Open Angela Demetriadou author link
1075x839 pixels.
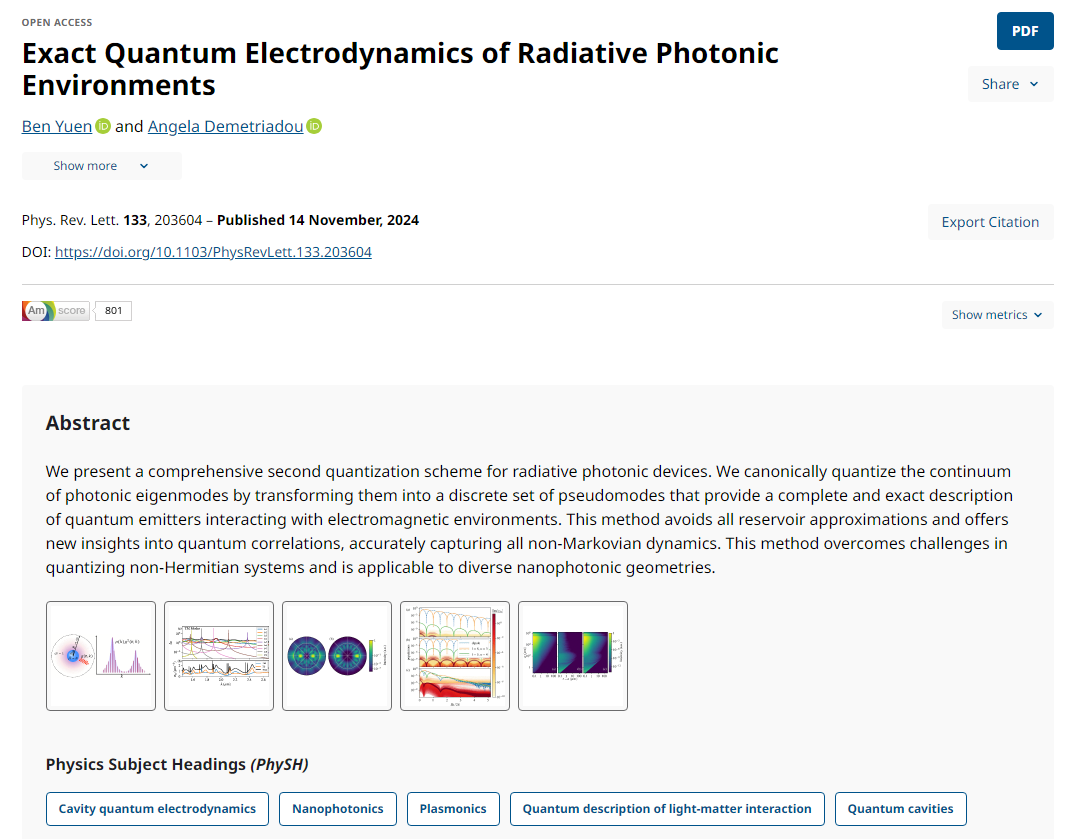226,126
